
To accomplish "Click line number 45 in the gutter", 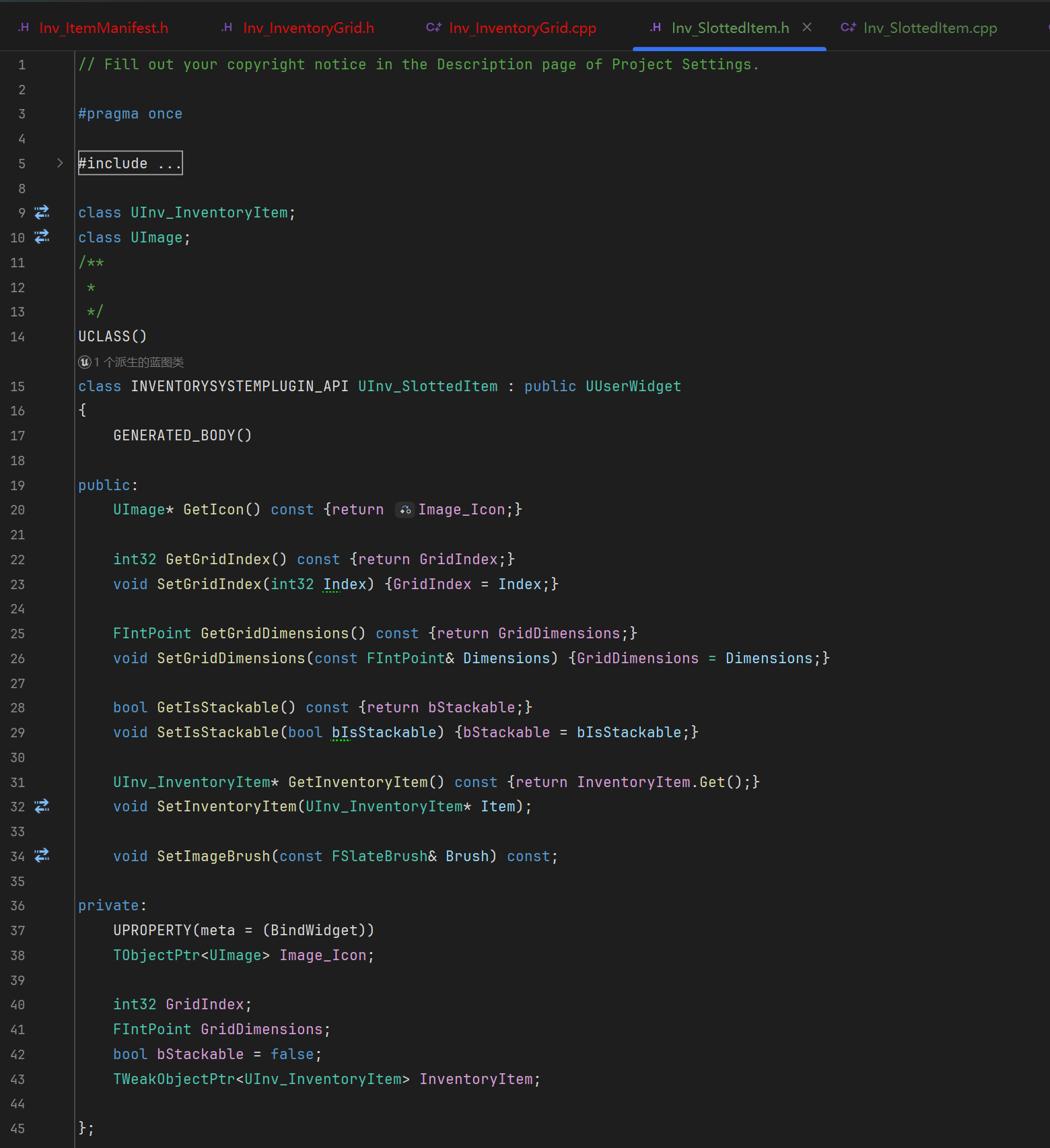I will (x=17, y=1128).
